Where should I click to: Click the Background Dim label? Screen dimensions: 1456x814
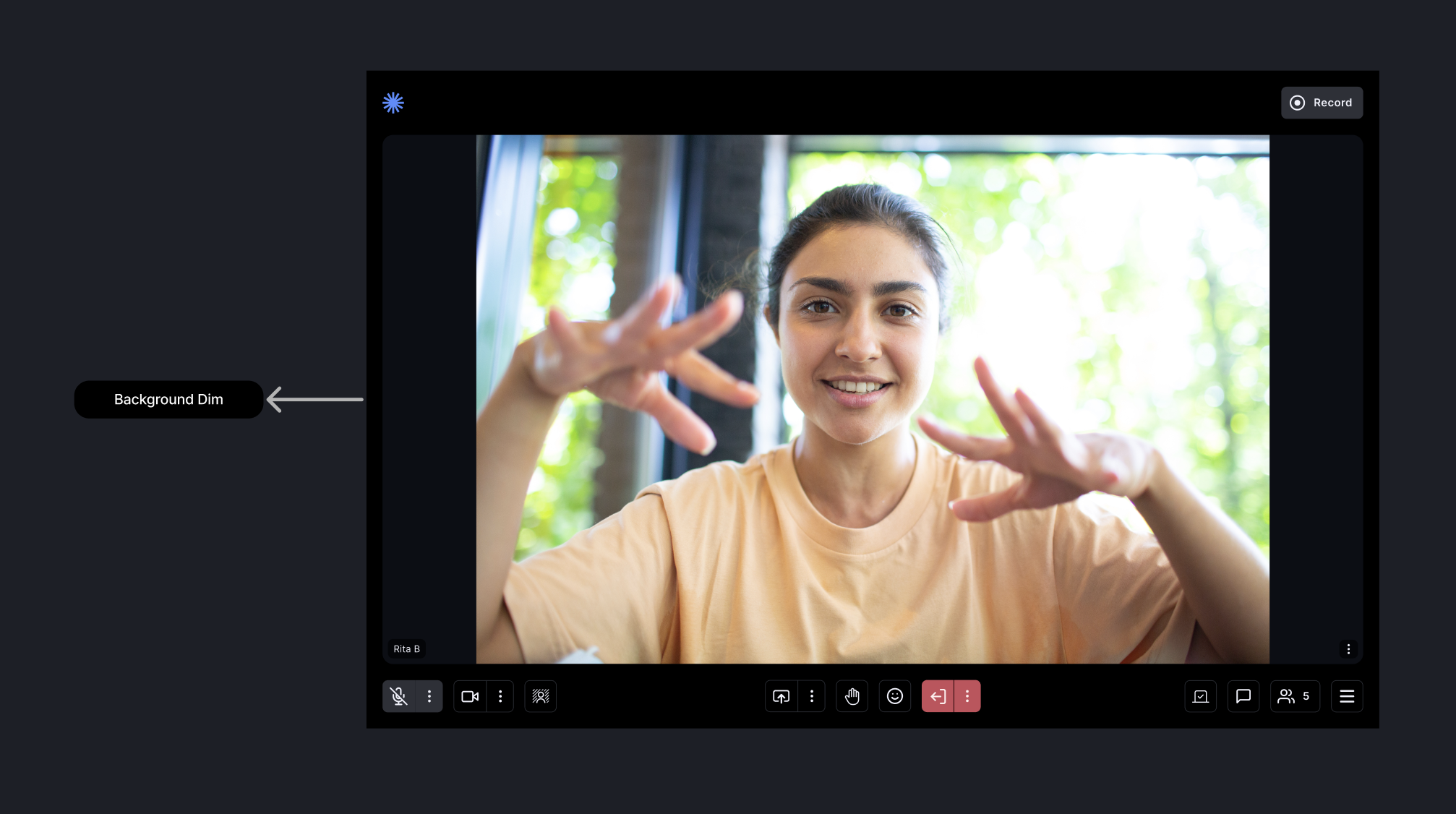click(x=168, y=399)
